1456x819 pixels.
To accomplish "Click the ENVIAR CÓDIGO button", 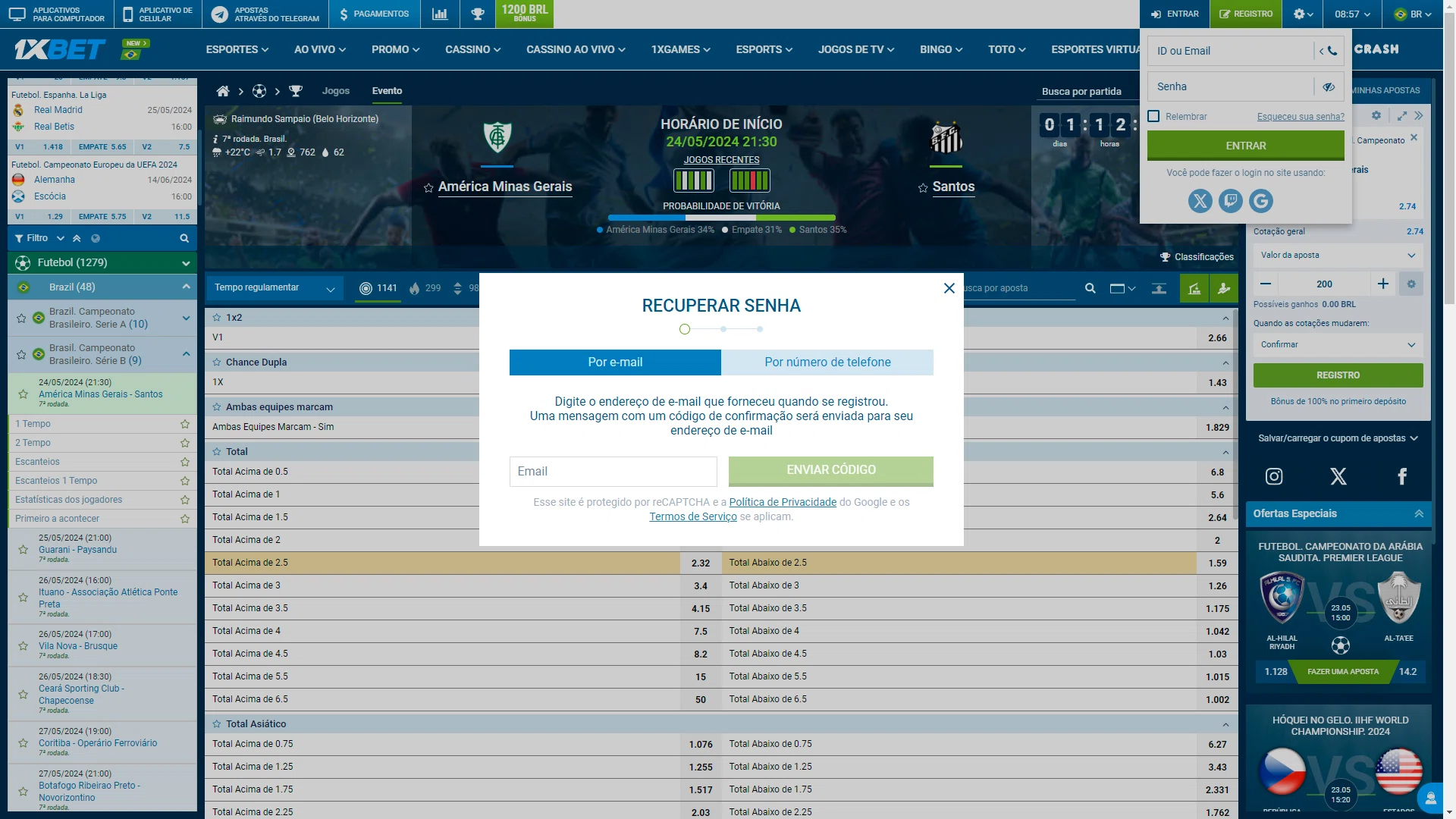I will pos(830,470).
